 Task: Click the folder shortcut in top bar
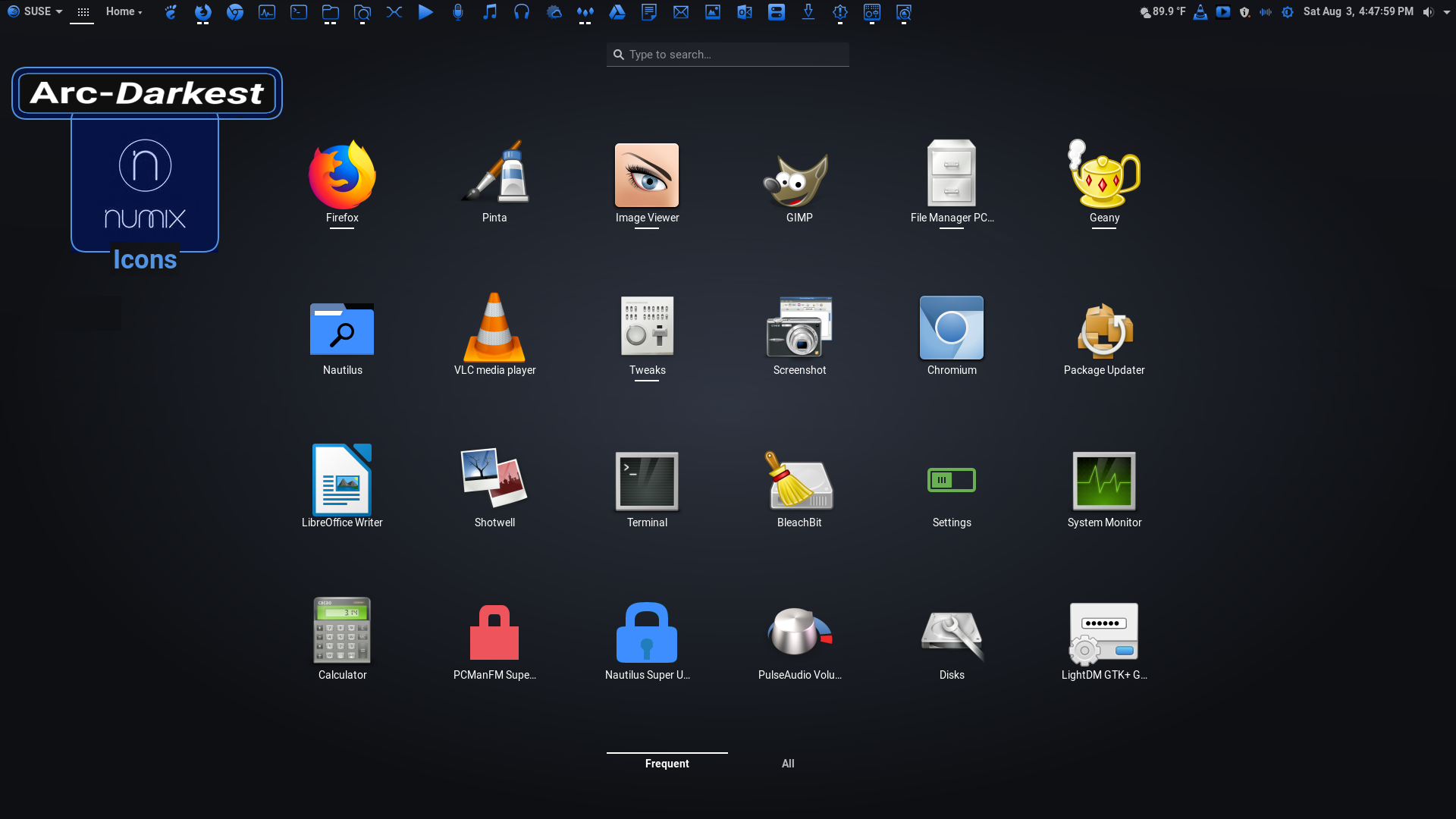330,12
